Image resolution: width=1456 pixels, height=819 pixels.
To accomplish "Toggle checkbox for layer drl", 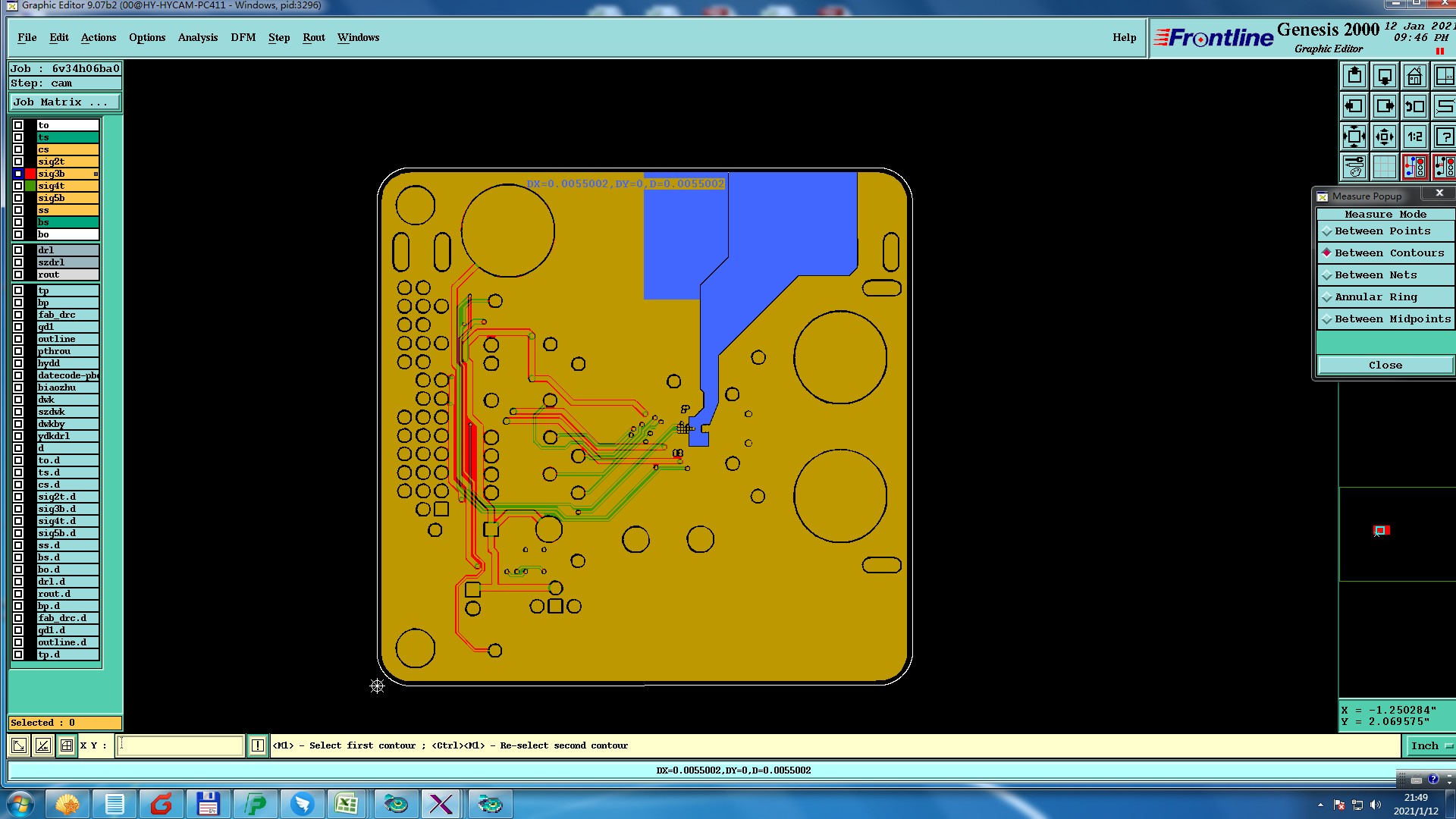I will 18,250.
